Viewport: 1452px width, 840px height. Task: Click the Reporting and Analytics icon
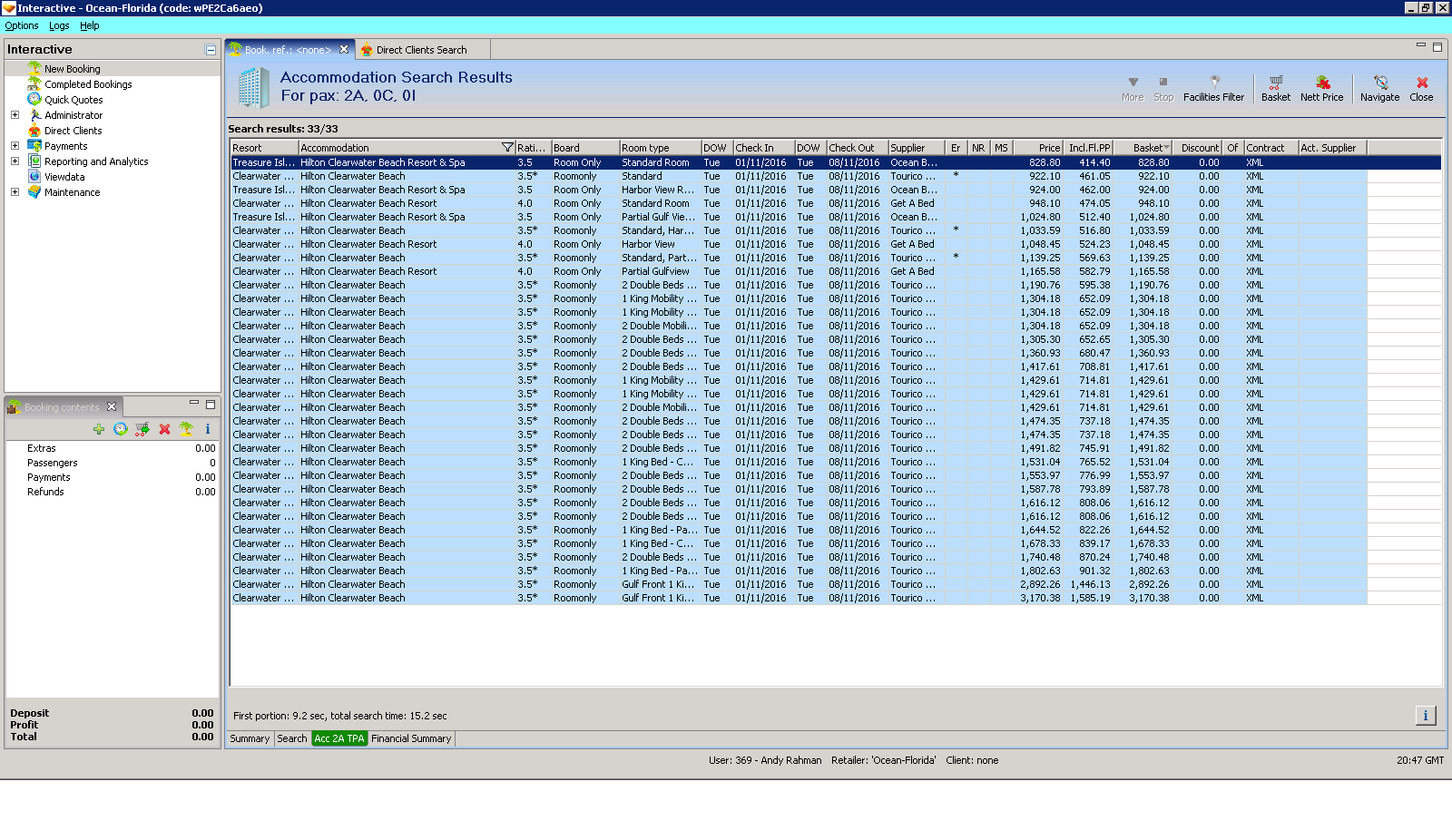point(34,161)
